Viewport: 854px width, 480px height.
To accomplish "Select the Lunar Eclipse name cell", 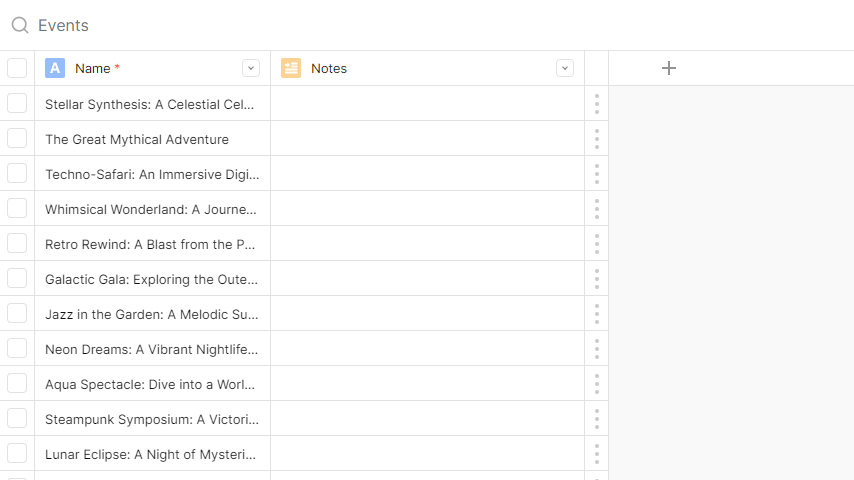I will point(152,453).
